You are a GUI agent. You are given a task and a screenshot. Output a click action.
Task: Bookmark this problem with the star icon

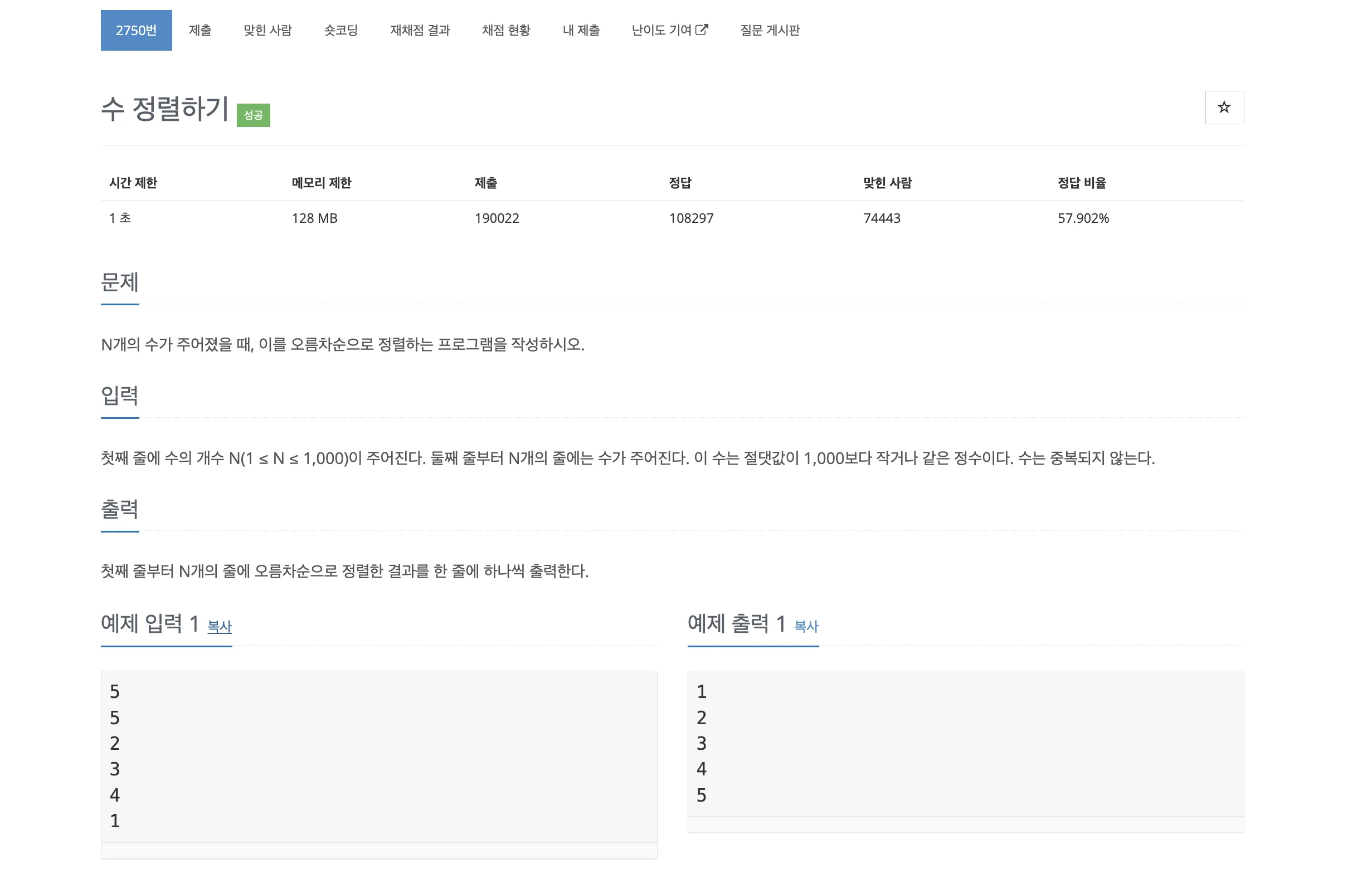[x=1224, y=107]
